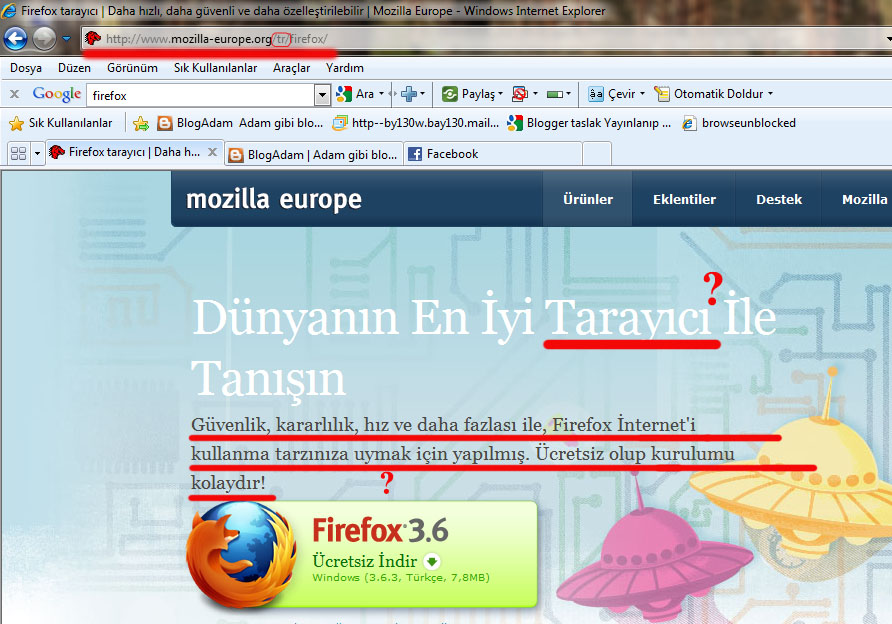The height and width of the screenshot is (624, 892).
Task: Open the Mozilla navigation item
Action: pyautogui.click(x=864, y=199)
